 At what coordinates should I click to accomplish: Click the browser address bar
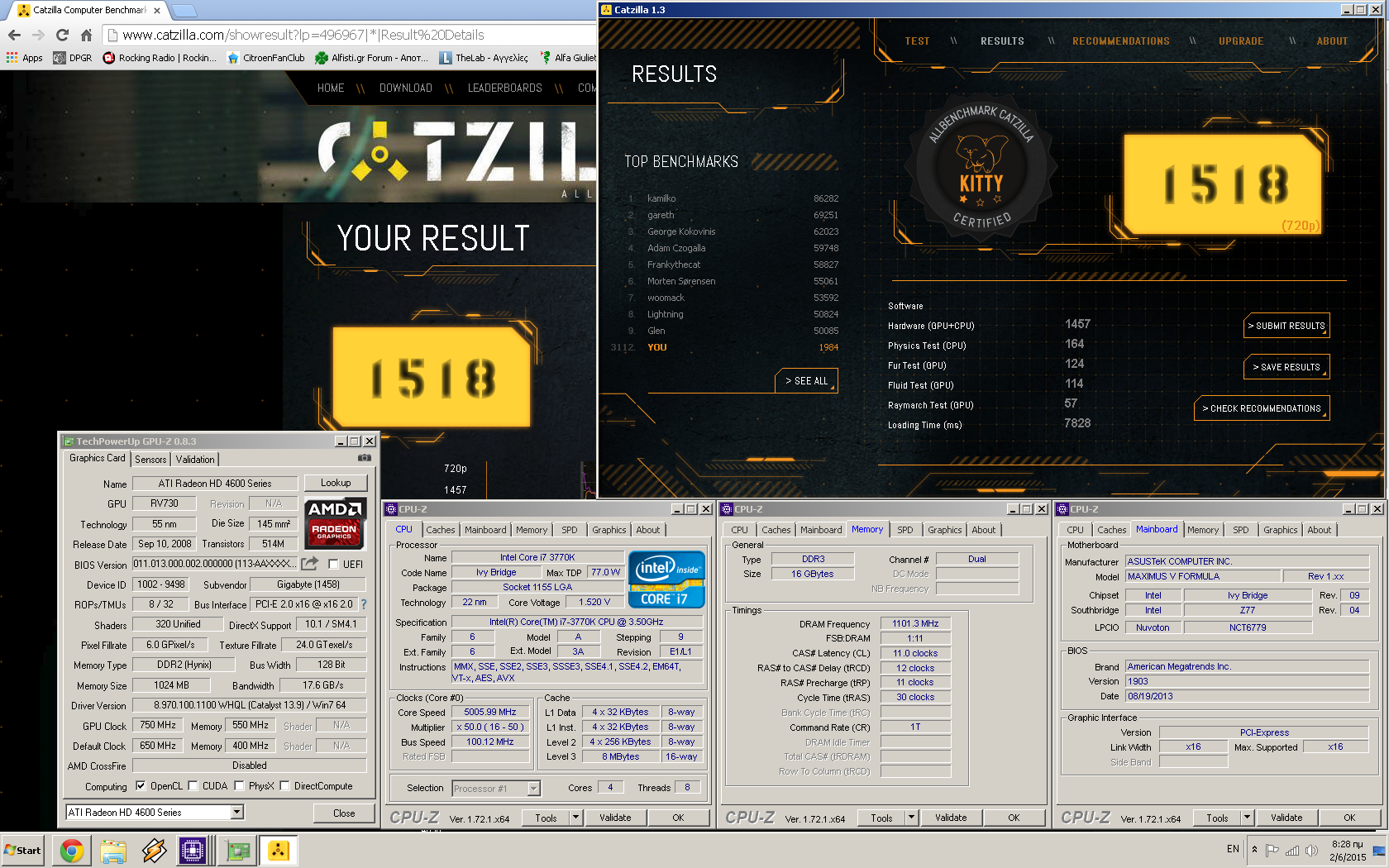pyautogui.click(x=351, y=35)
